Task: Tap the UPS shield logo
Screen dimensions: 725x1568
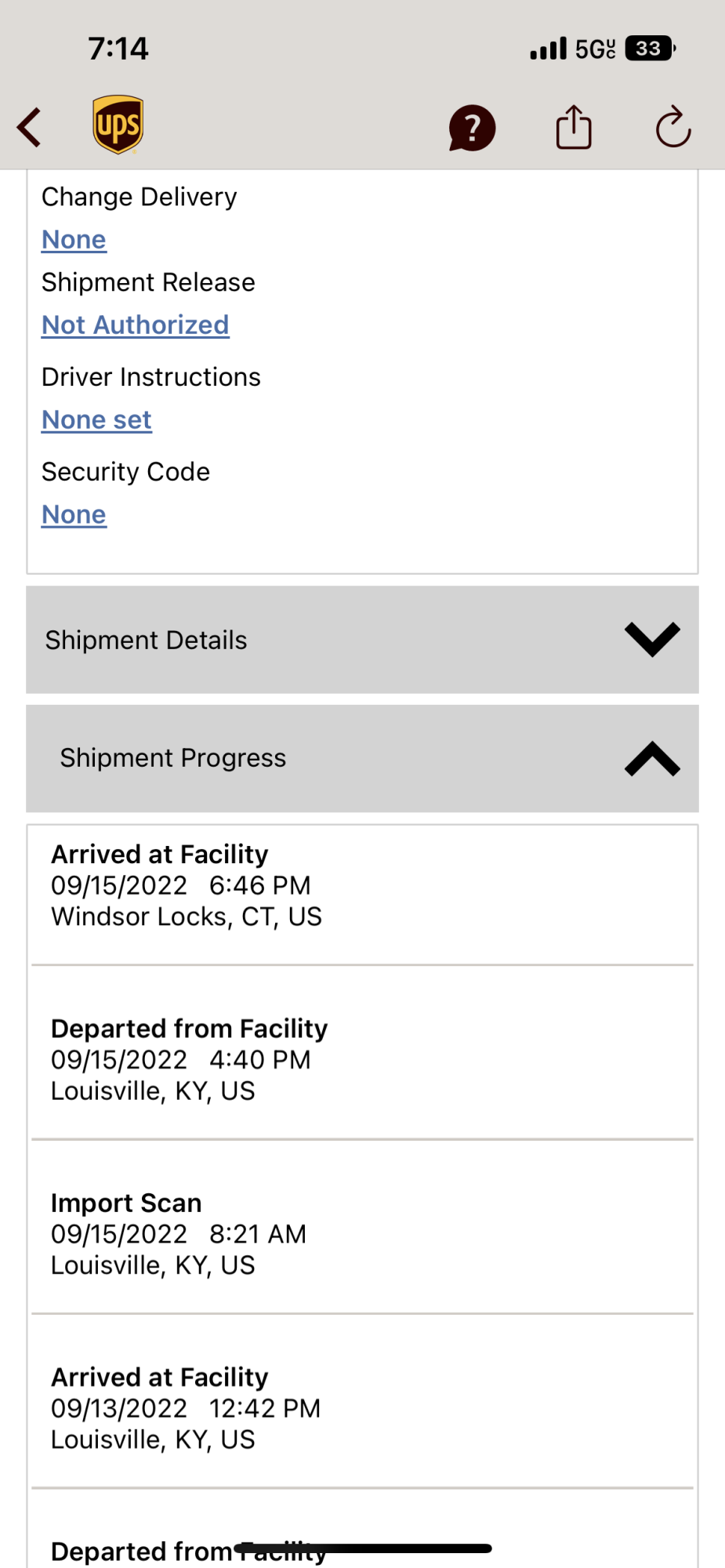Action: 118,125
